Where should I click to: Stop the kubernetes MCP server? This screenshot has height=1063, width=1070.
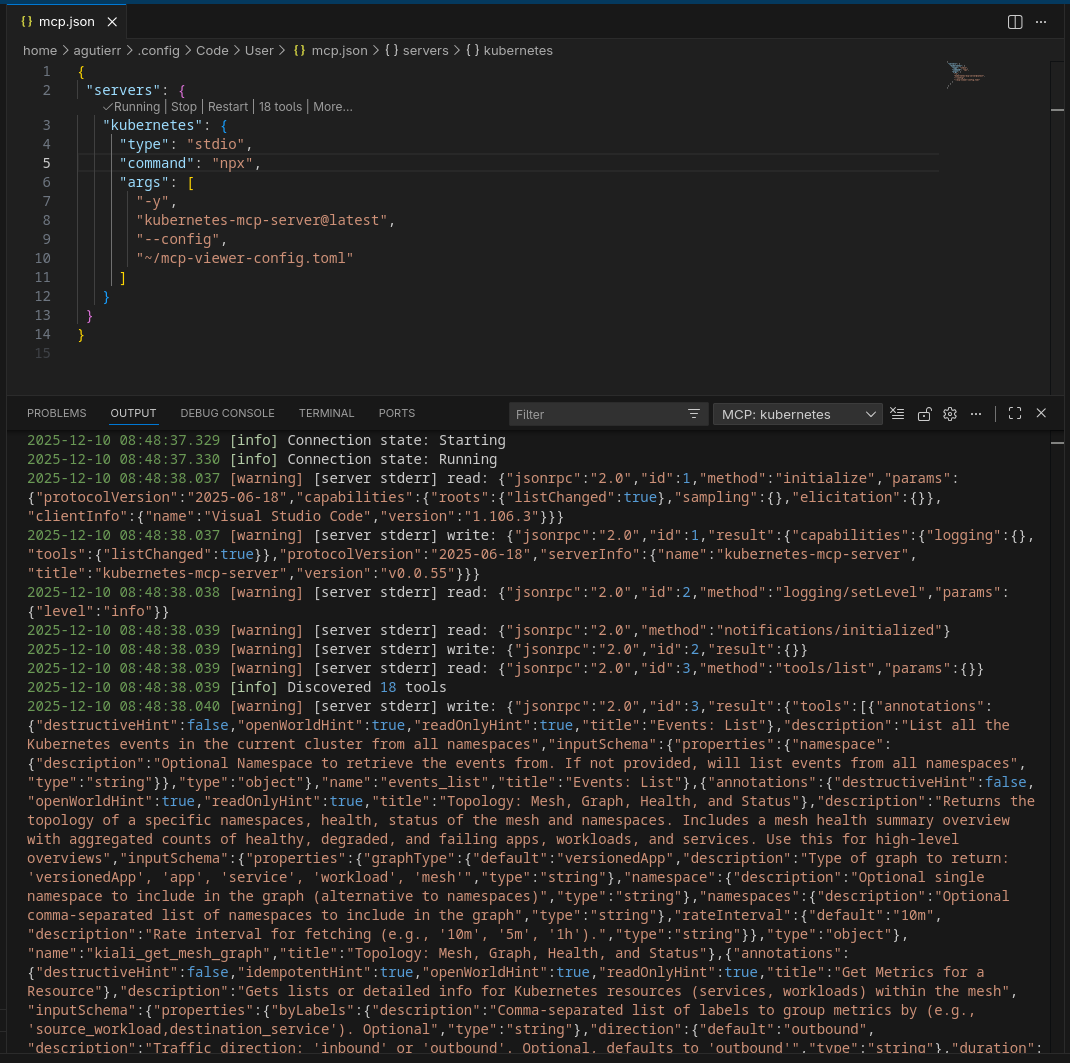184,107
